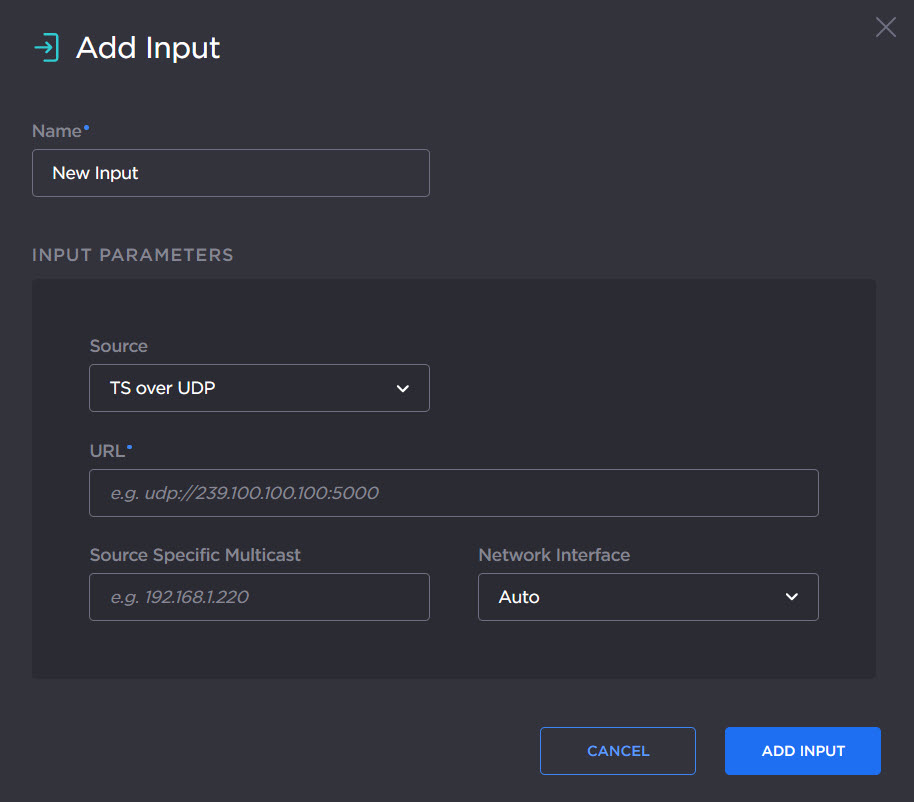Viewport: 914px width, 802px height.
Task: Click the Source Specific Multicast field
Action: point(259,596)
